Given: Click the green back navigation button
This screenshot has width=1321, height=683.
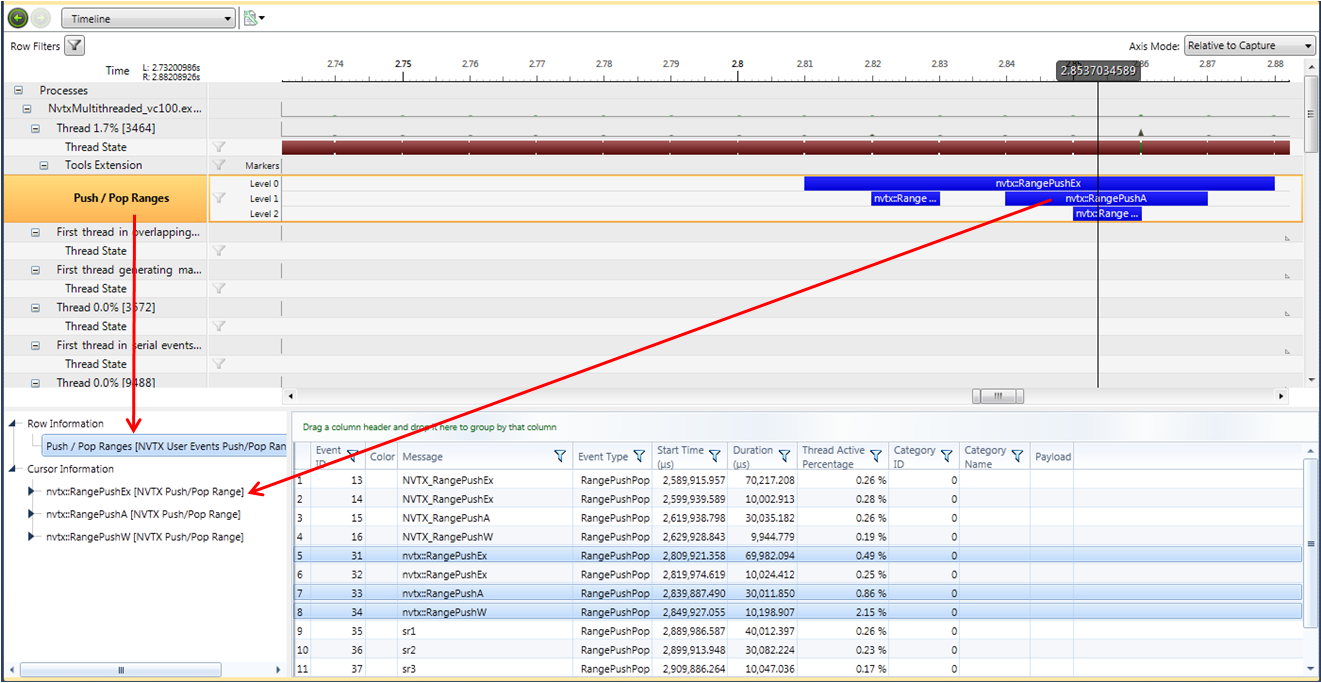Looking at the screenshot, I should click(x=17, y=18).
